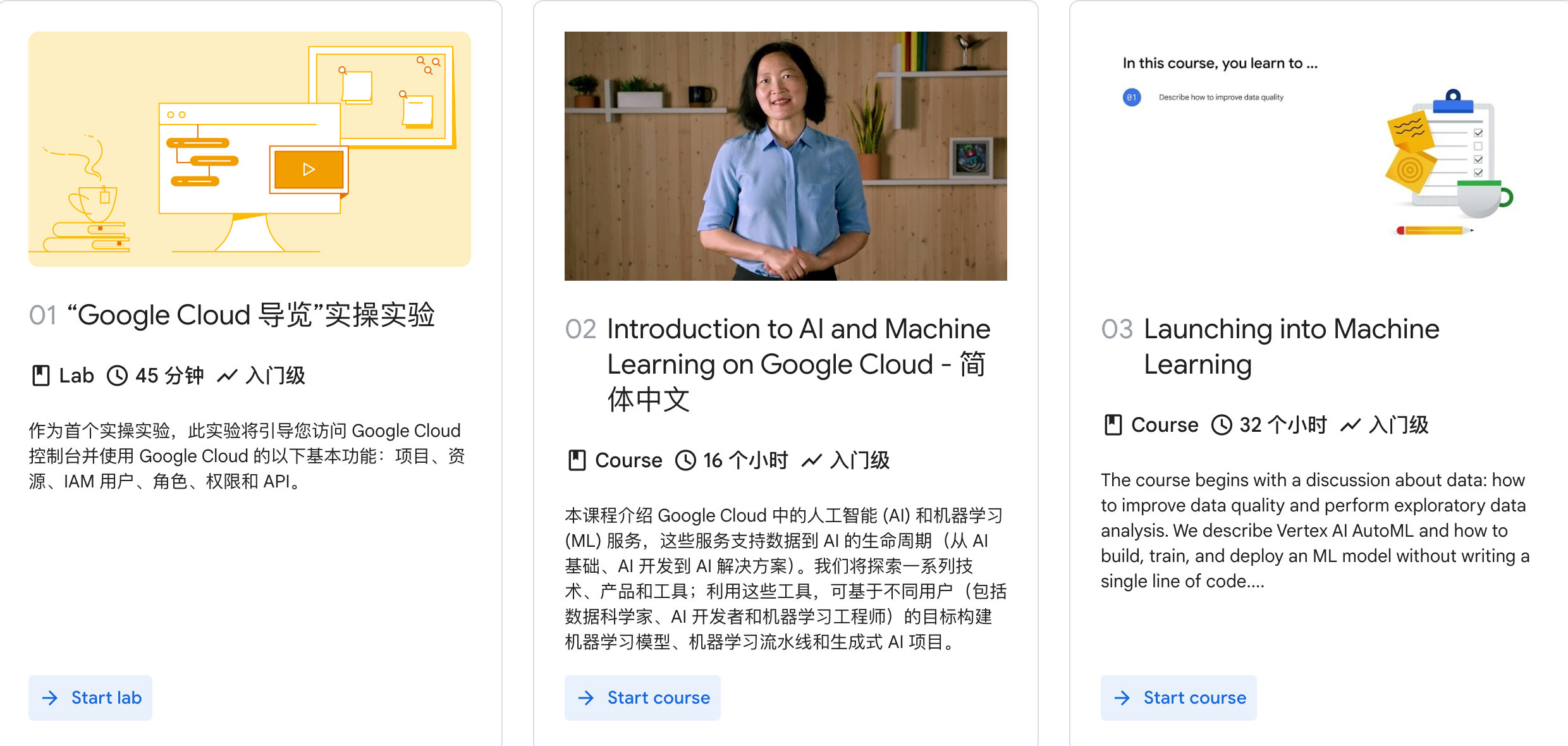1568x746 pixels.
Task: Click the trend icon after 32 个小时
Action: pyautogui.click(x=1350, y=425)
